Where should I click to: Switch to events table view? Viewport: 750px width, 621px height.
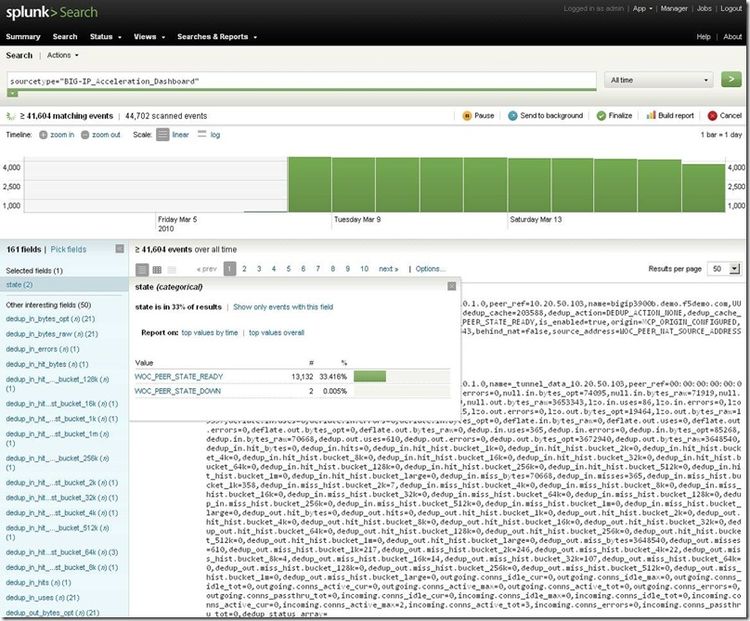[x=157, y=270]
